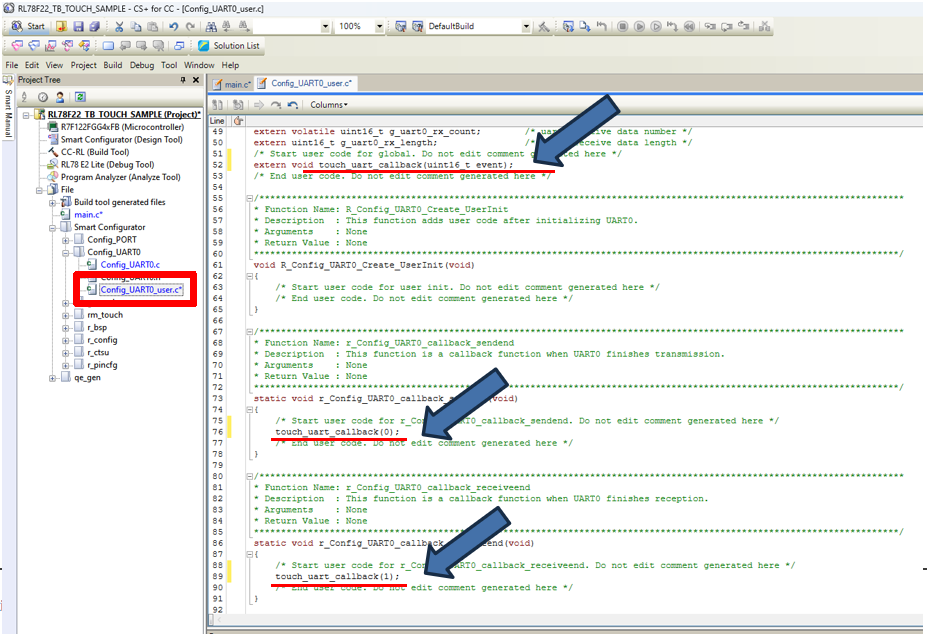The image size is (927, 636).
Task: Pin the Project Tree panel with the pushpin icon
Action: click(x=182, y=80)
